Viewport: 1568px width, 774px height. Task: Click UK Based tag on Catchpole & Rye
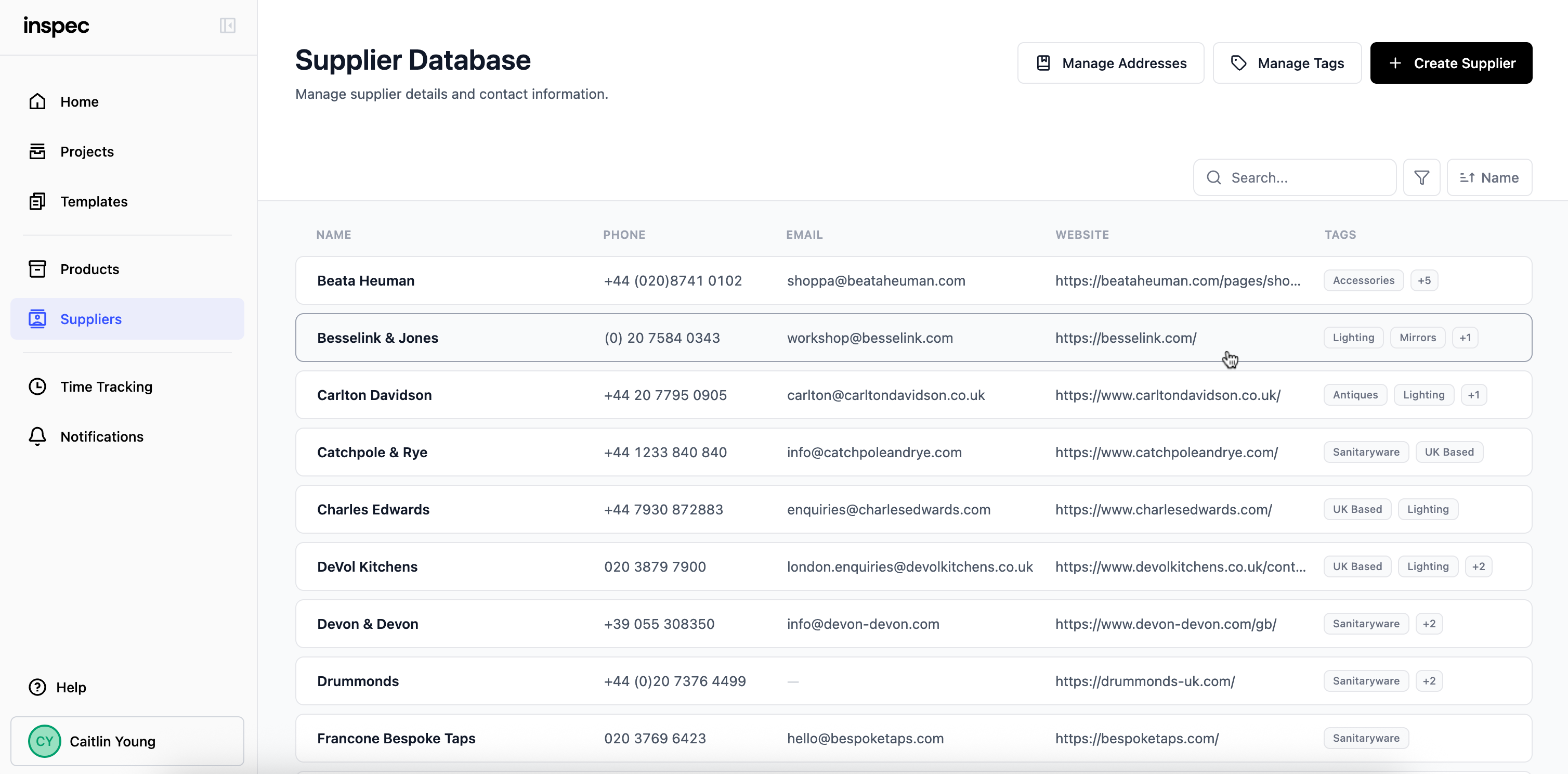point(1449,452)
